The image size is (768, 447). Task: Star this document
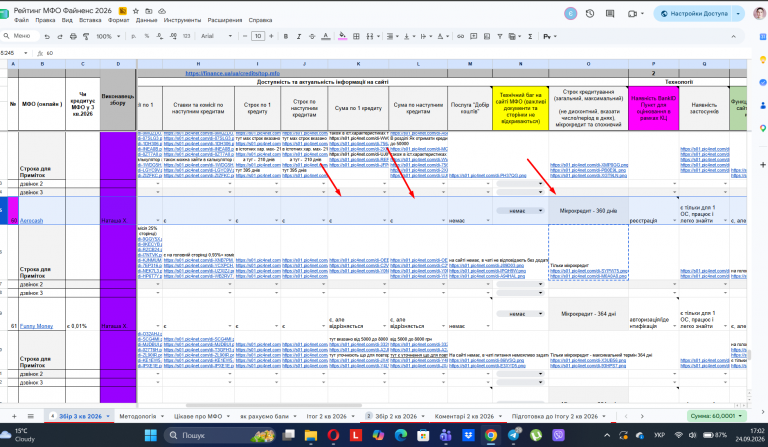tap(136, 11)
